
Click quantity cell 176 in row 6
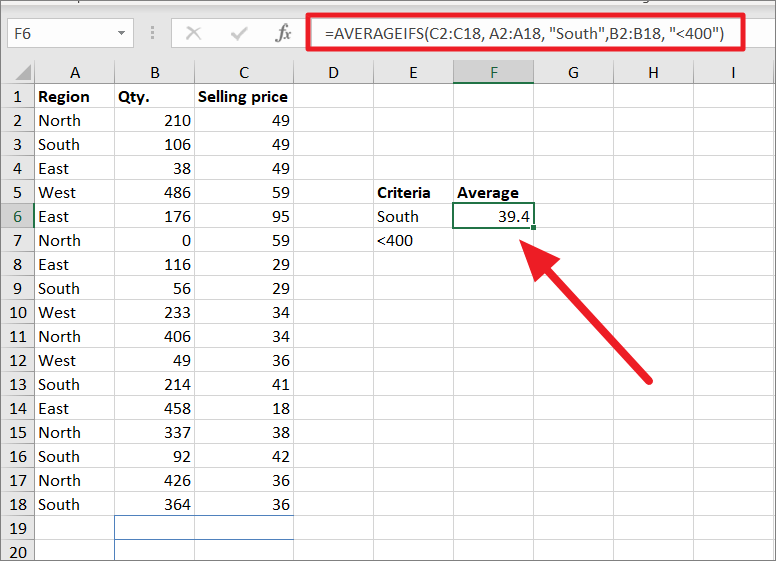click(x=154, y=216)
